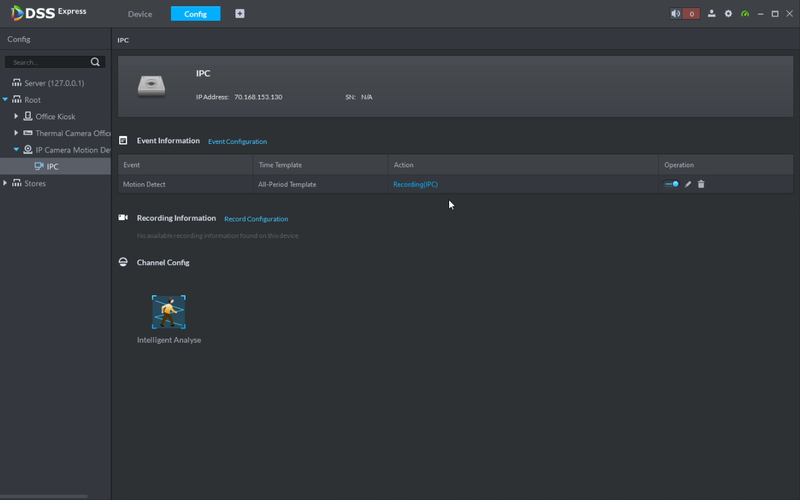Select Stores in the tree
The height and width of the screenshot is (500, 800).
click(x=35, y=183)
